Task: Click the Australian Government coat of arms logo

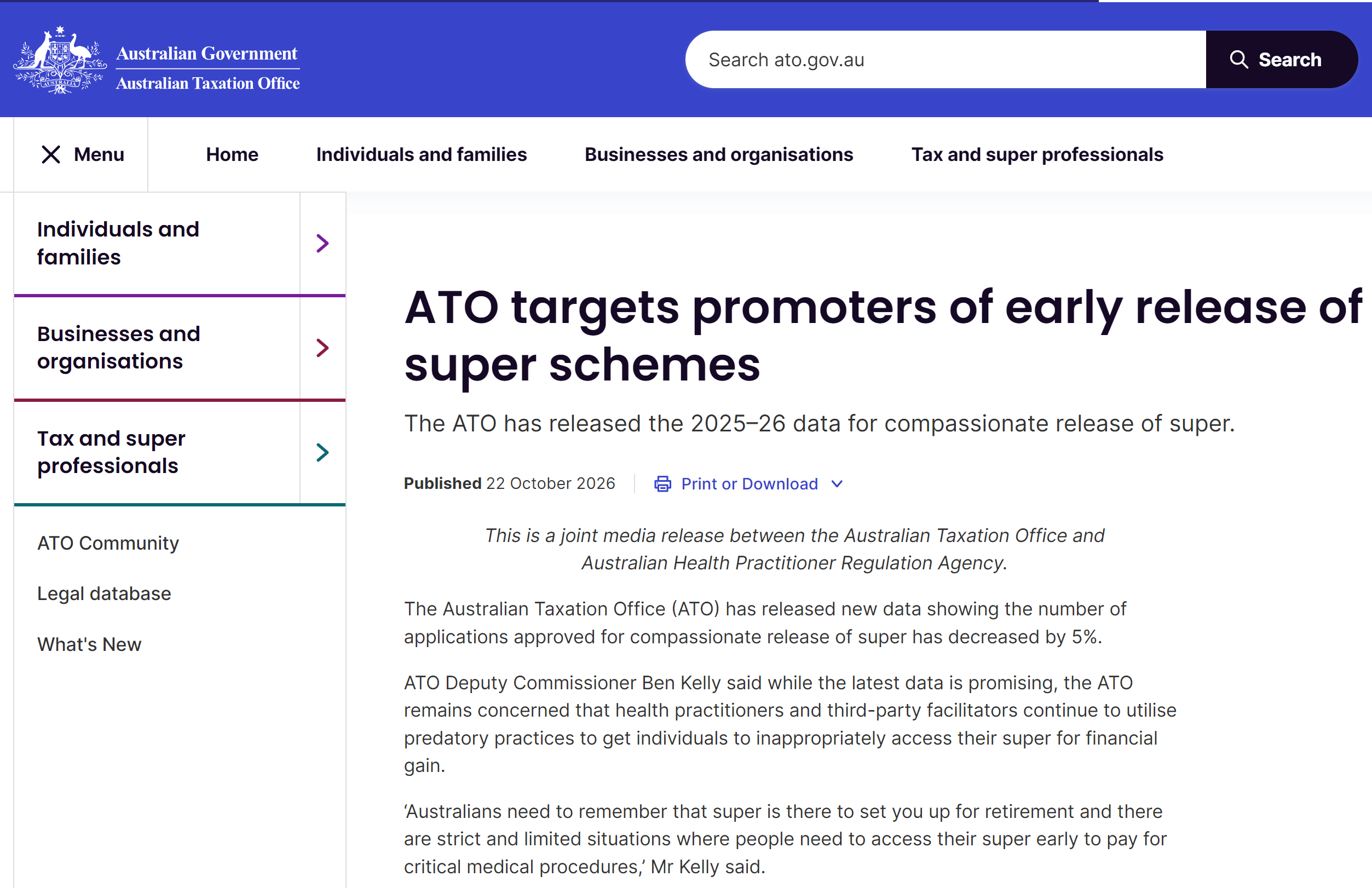Action: [60, 59]
